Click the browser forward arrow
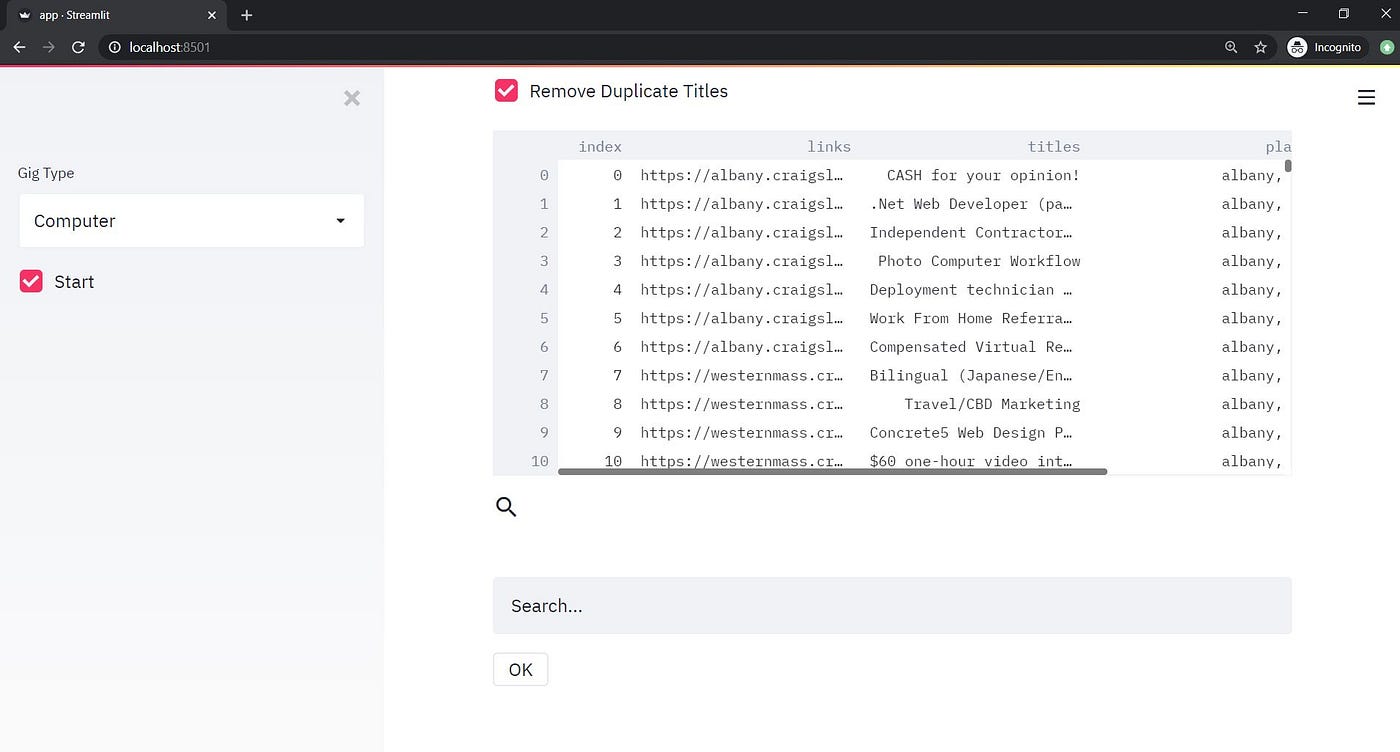Viewport: 1400px width, 752px height. point(48,47)
